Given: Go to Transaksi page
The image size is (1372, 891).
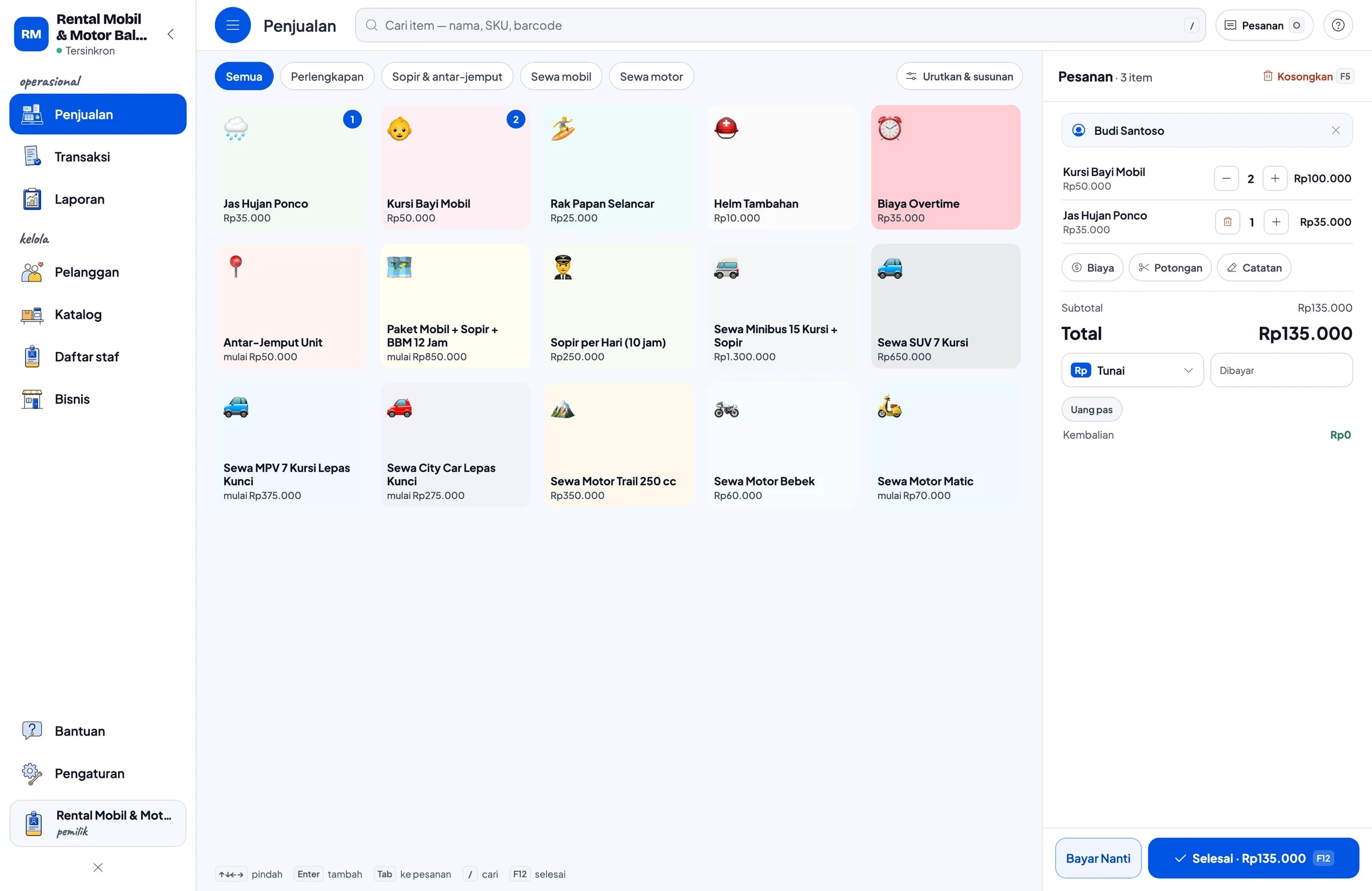Looking at the screenshot, I should (98, 157).
